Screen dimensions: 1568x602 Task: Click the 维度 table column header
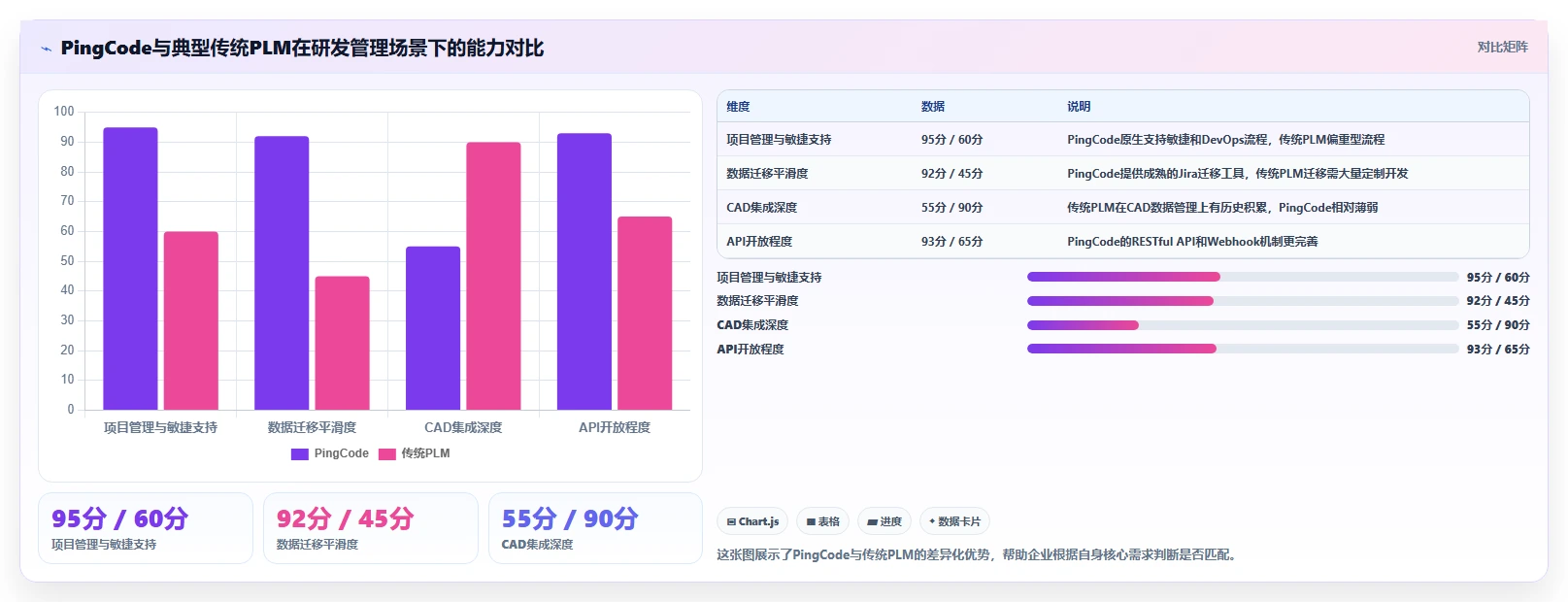click(738, 107)
